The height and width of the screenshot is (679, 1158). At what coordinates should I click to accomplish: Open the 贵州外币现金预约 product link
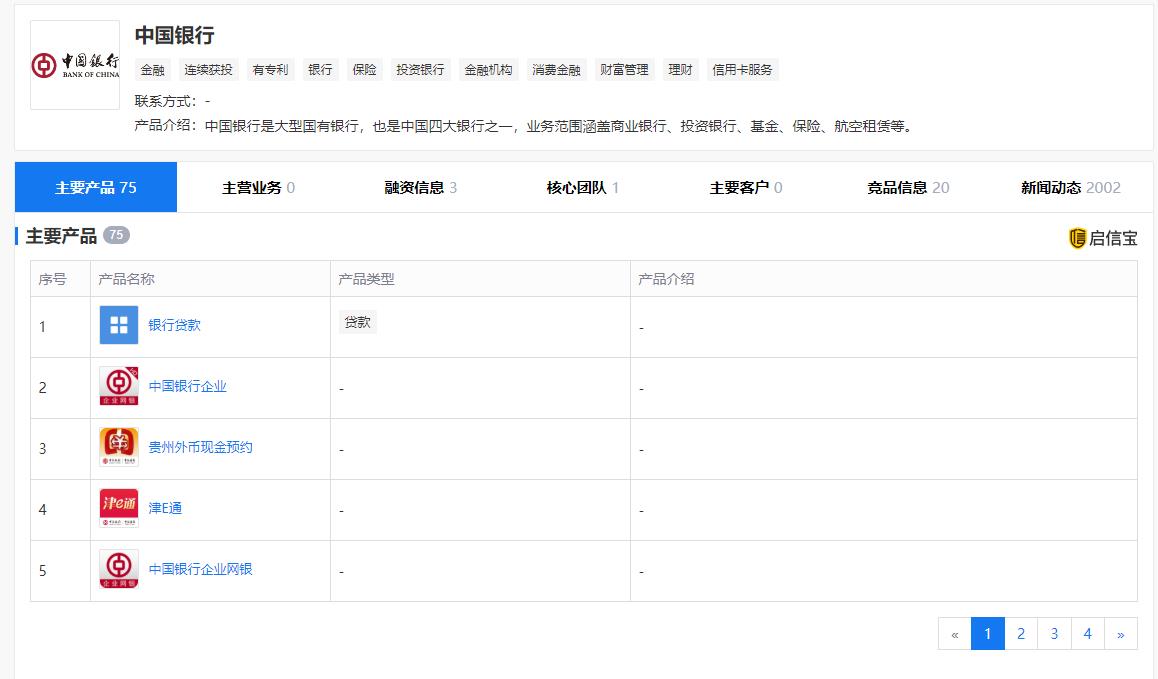coord(200,447)
